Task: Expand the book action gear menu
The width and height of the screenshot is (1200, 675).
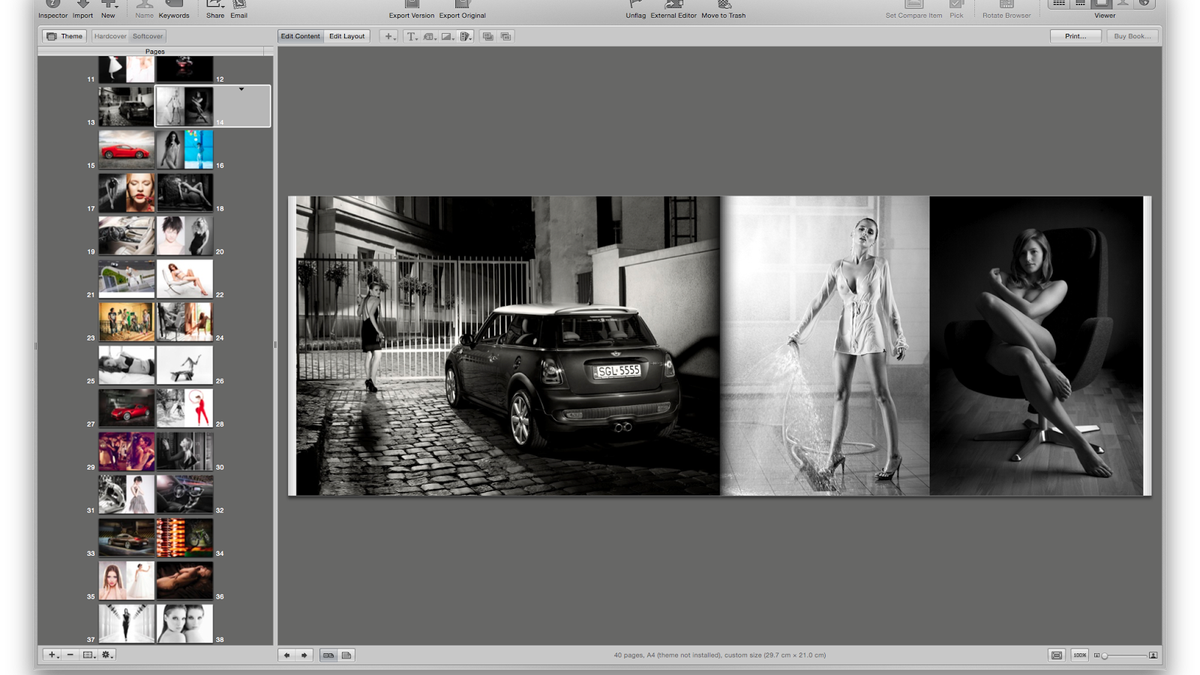Action: coord(107,655)
